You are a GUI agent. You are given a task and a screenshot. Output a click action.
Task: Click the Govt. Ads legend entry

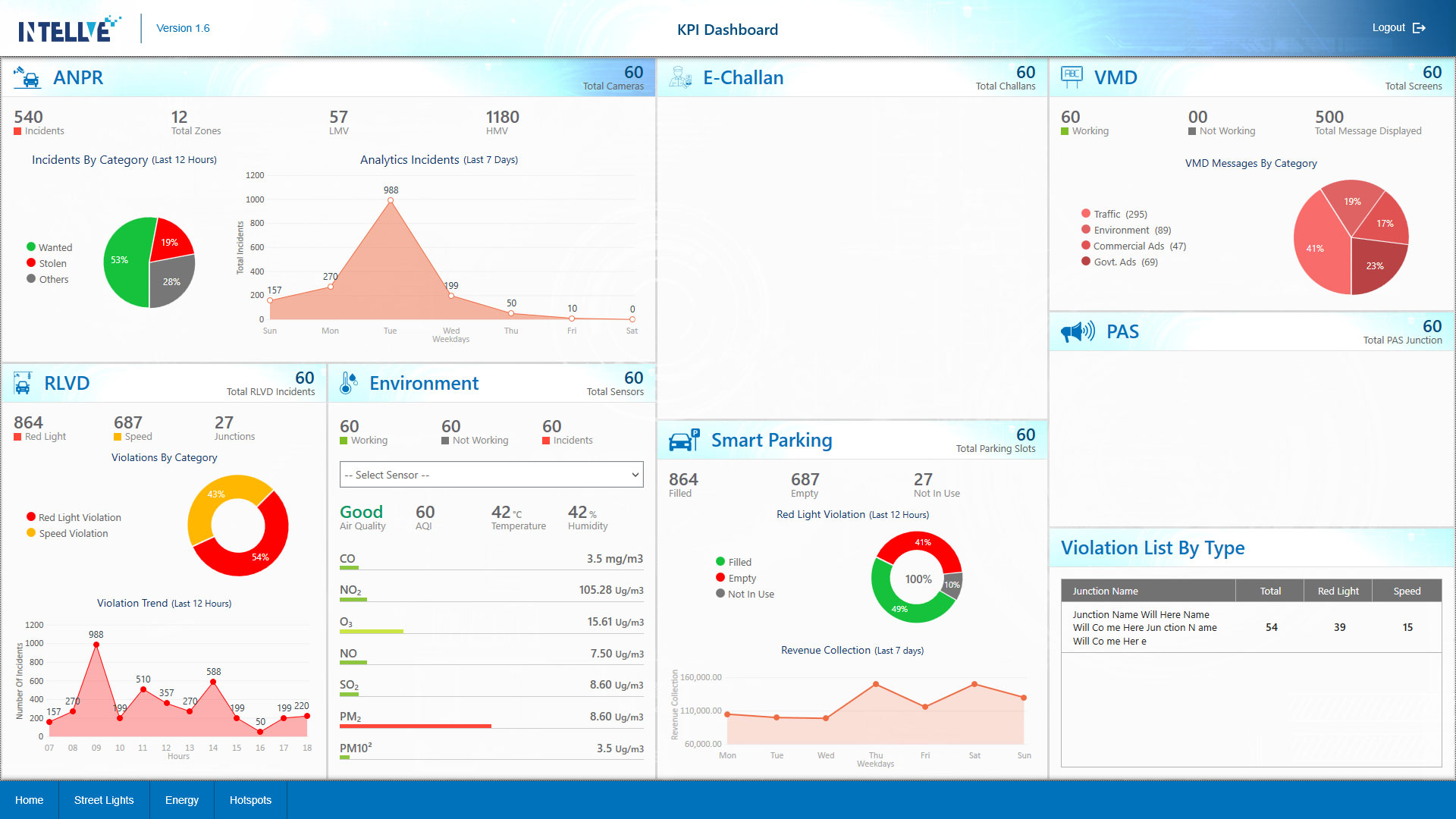coord(1119,262)
